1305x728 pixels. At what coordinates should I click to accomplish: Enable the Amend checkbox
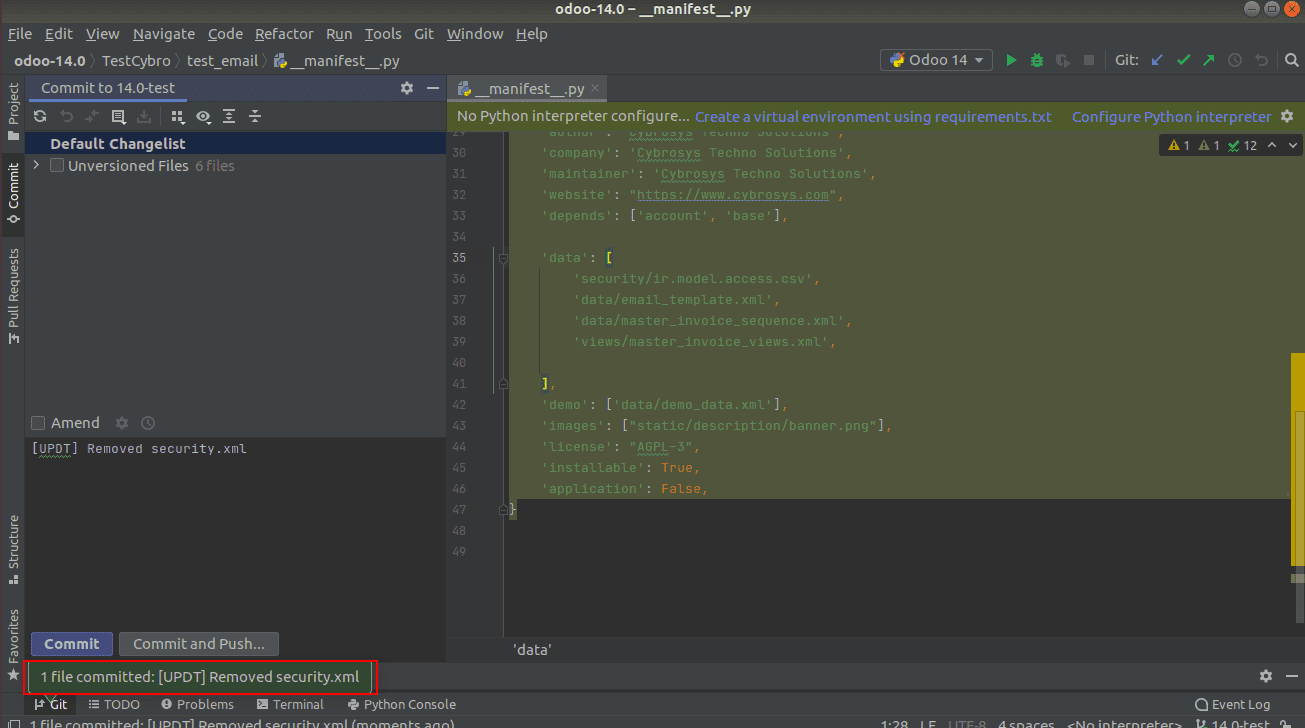coord(38,423)
